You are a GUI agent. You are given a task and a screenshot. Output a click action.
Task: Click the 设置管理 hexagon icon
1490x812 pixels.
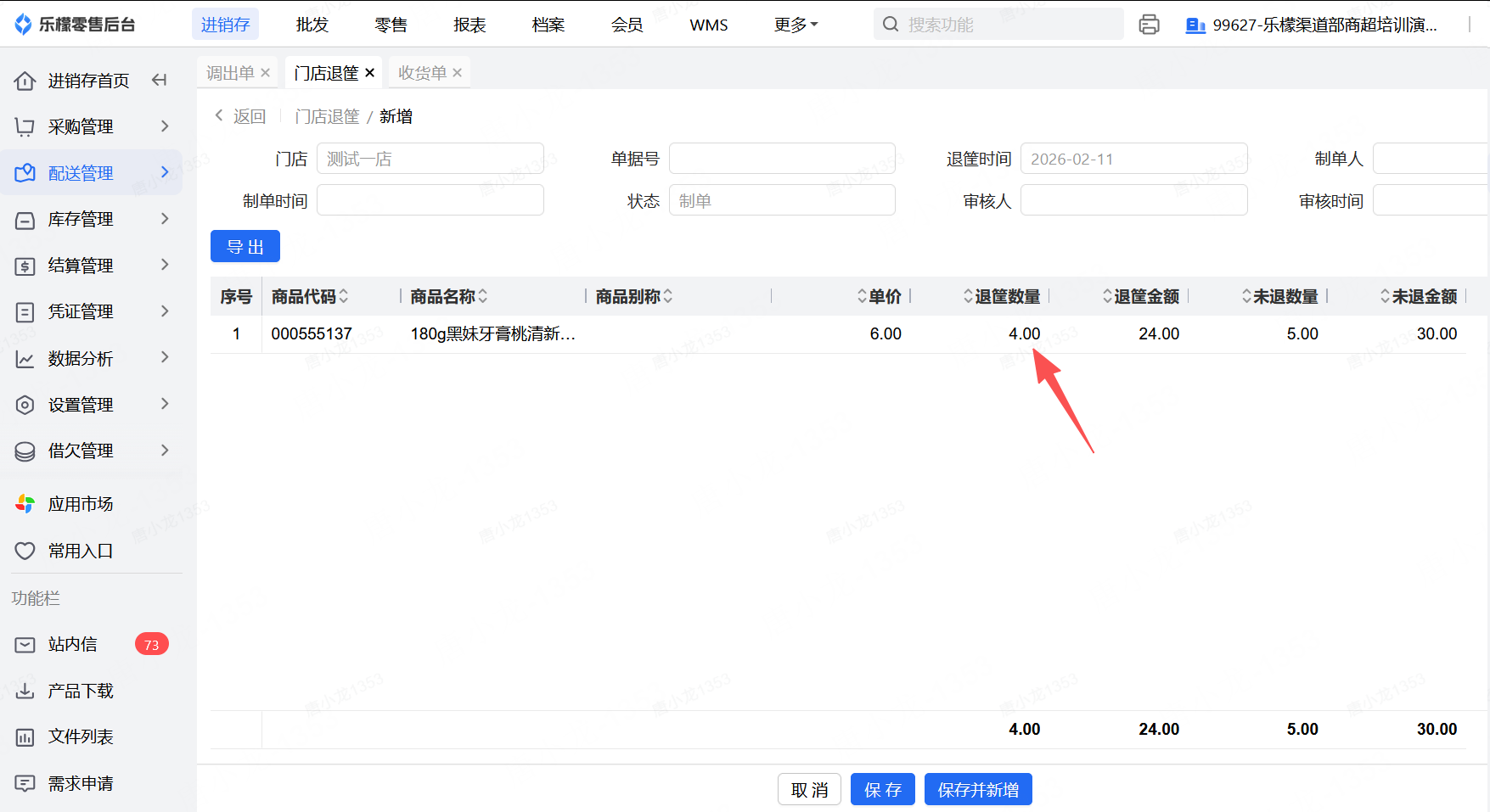coord(25,405)
